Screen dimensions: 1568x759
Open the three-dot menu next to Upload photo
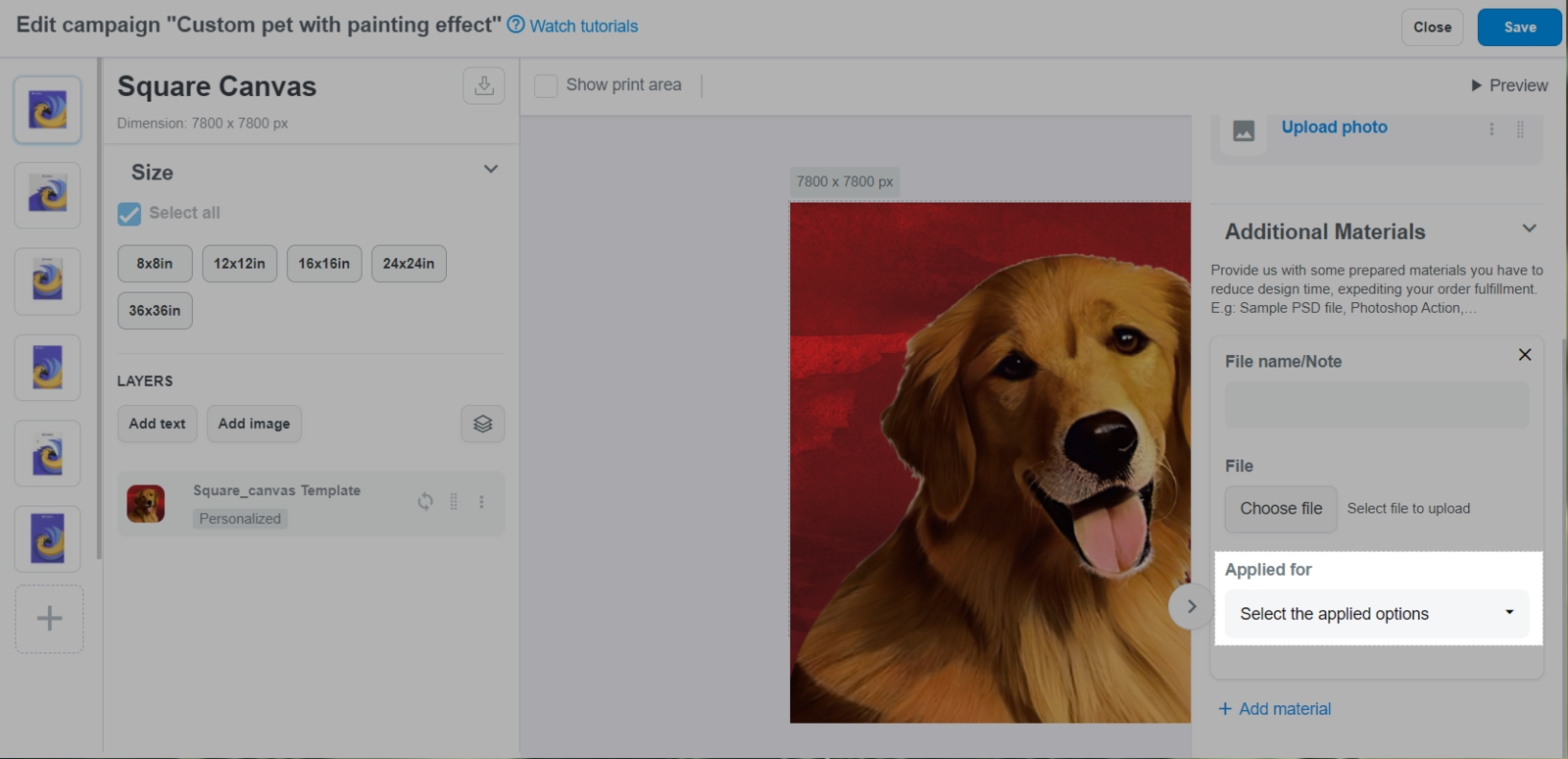[1492, 129]
